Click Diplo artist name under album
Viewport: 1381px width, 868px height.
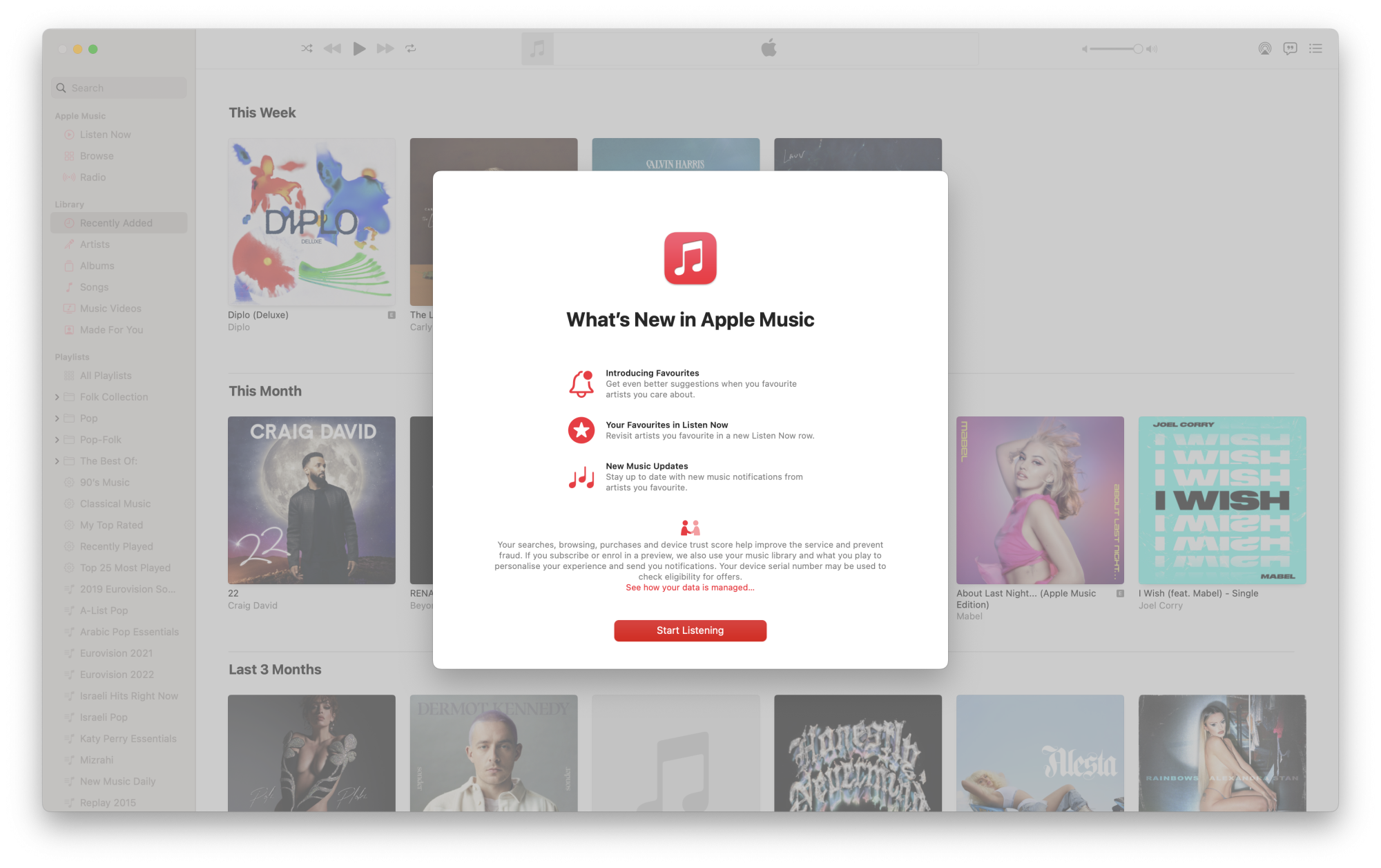(239, 327)
